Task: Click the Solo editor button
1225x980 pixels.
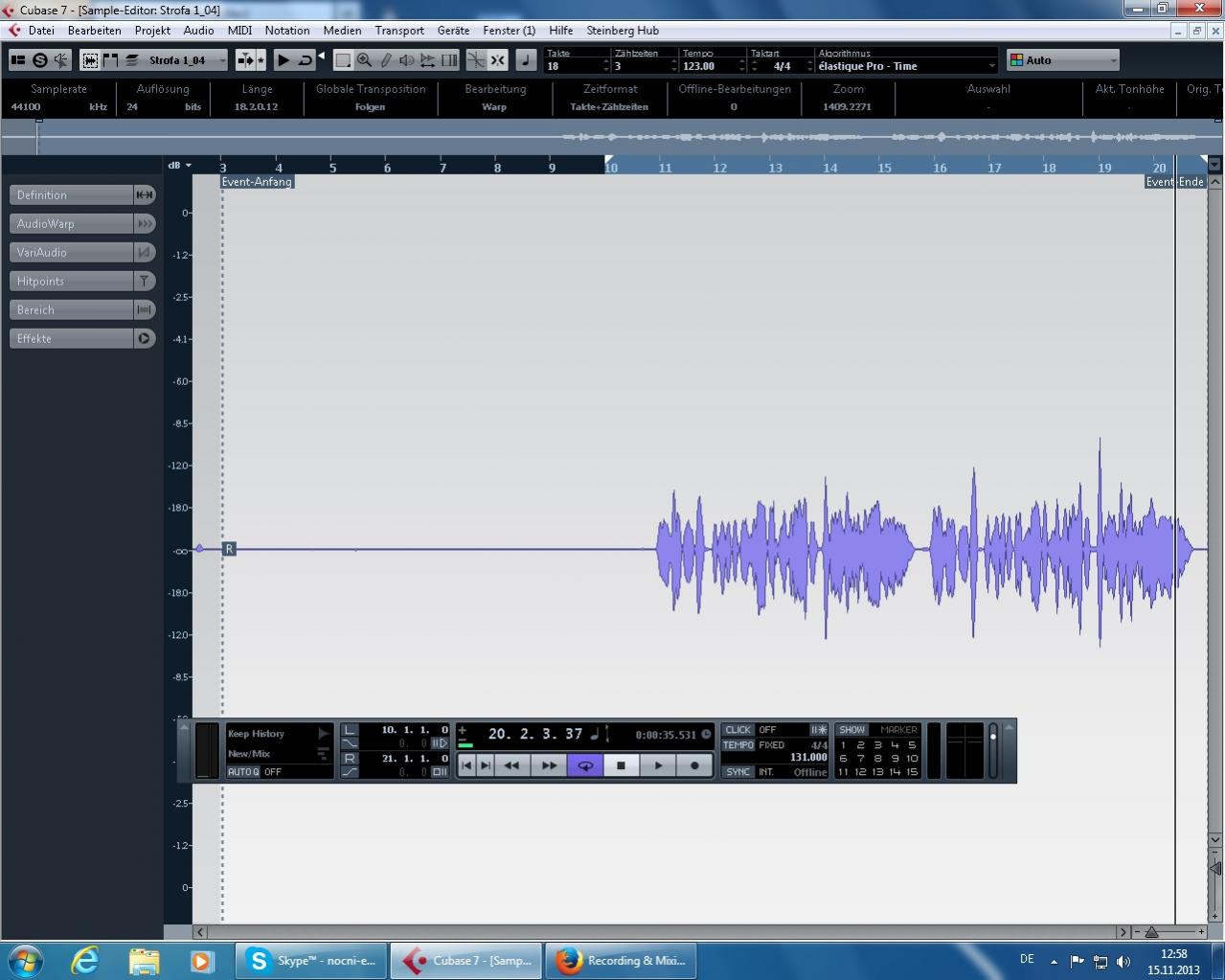Action: (x=39, y=60)
